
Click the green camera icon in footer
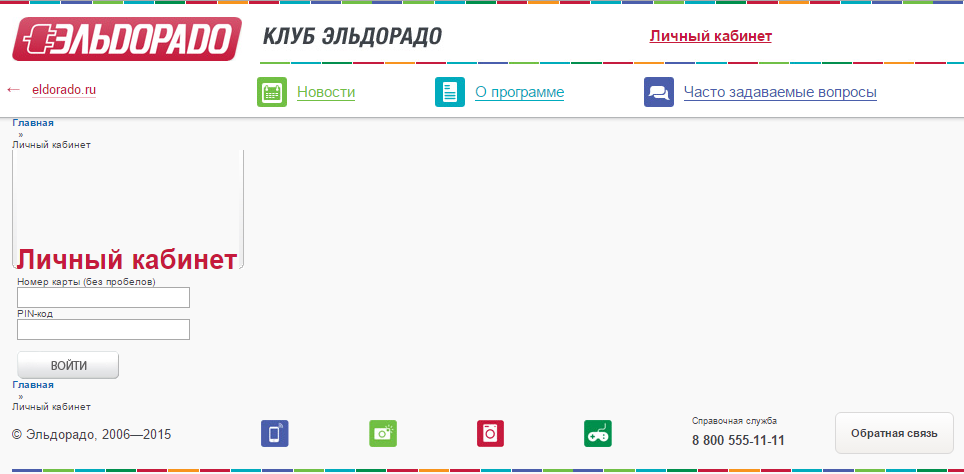point(383,433)
